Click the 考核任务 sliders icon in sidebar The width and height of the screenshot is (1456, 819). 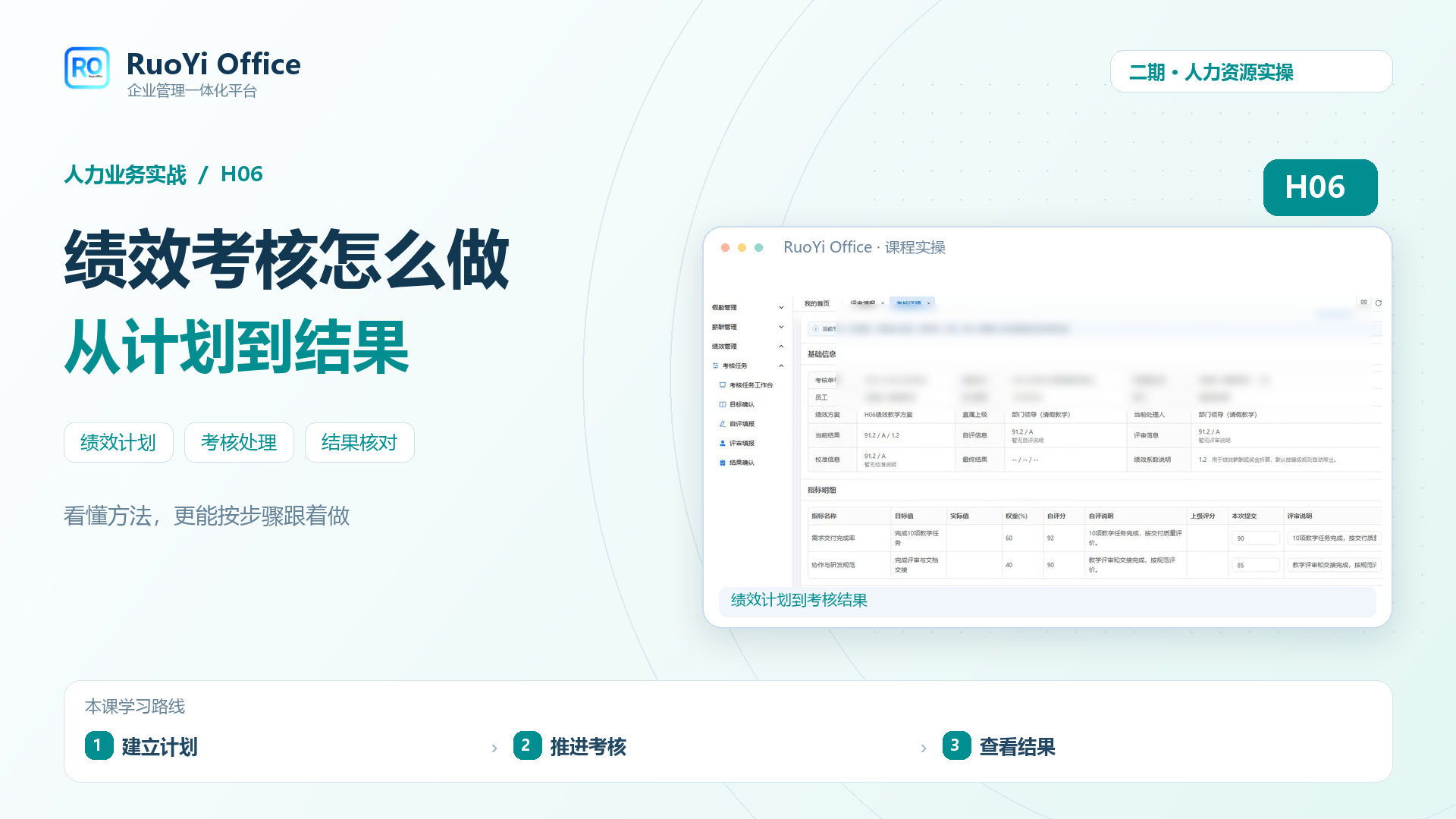[716, 366]
